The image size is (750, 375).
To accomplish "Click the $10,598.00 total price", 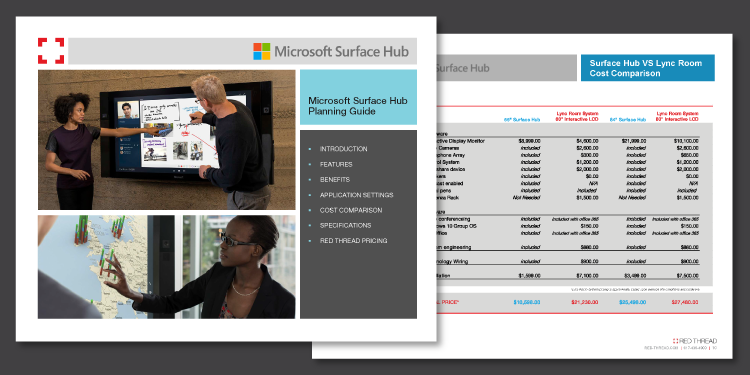I will click(x=527, y=302).
